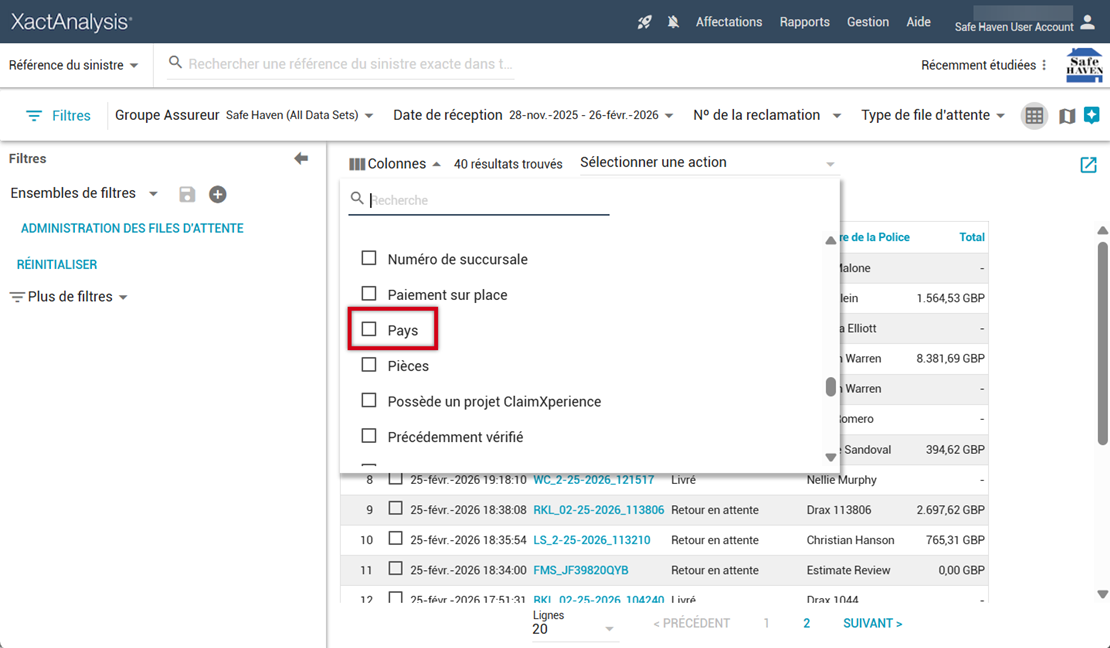Enable the Pièces column checkbox
Image resolution: width=1110 pixels, height=648 pixels.
369,365
